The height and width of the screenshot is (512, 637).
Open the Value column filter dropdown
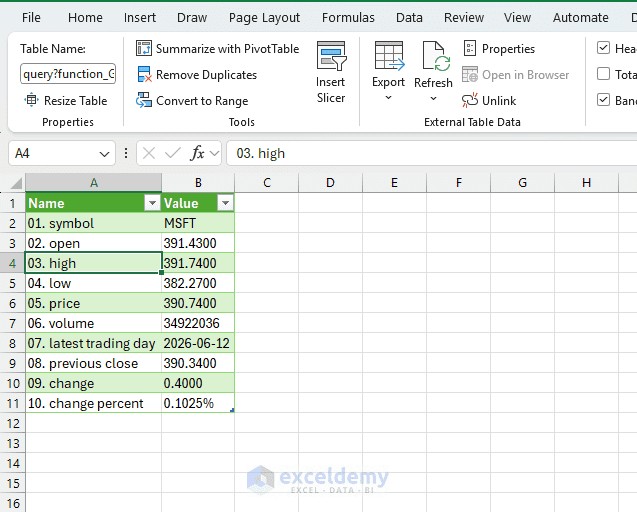click(x=225, y=203)
